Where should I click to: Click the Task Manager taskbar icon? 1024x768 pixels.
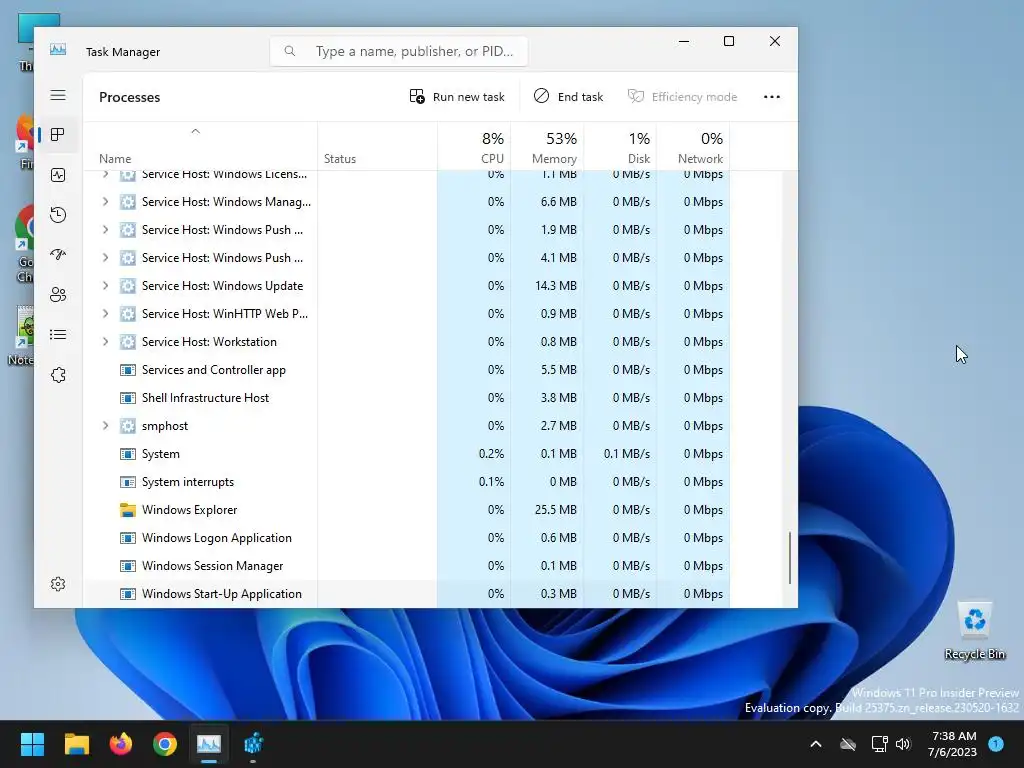(x=209, y=744)
